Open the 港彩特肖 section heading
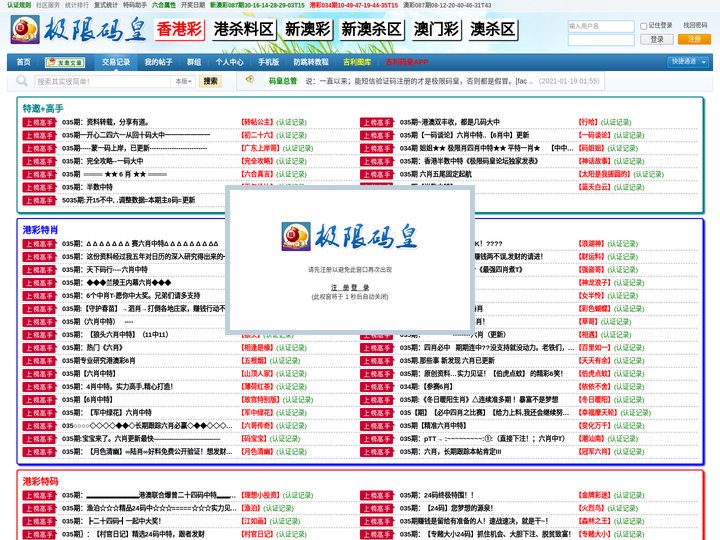720x540 pixels. pos(40,230)
